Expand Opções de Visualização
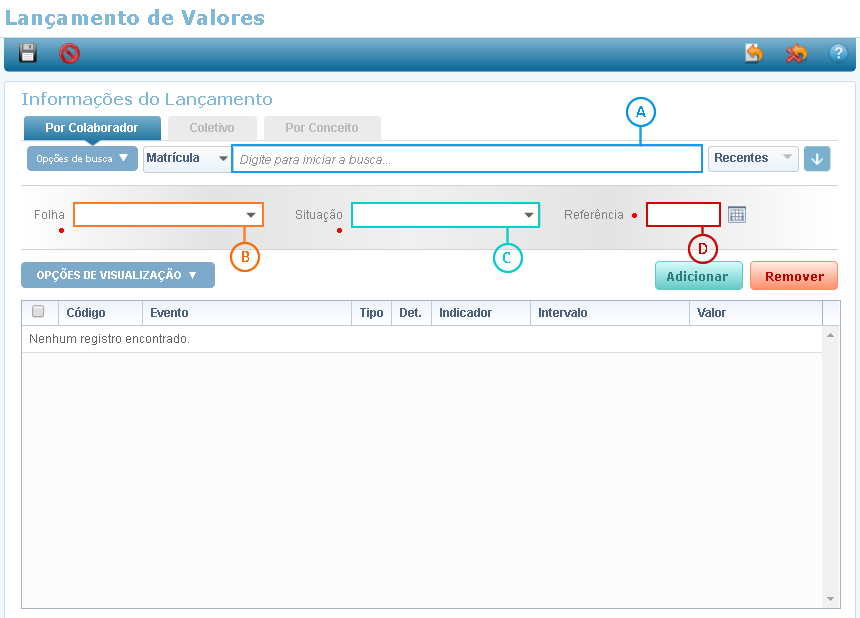This screenshot has height=618, width=860. coord(117,275)
